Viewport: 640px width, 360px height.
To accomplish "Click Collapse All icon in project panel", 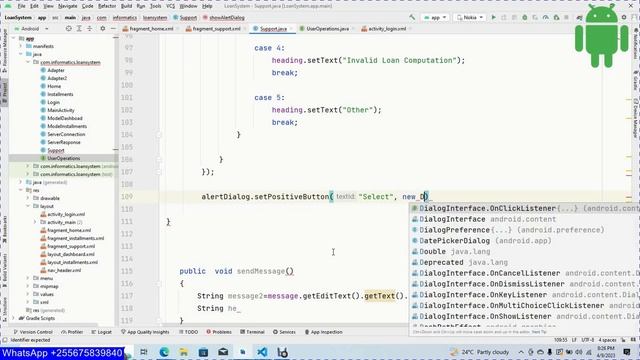I will (x=90, y=29).
